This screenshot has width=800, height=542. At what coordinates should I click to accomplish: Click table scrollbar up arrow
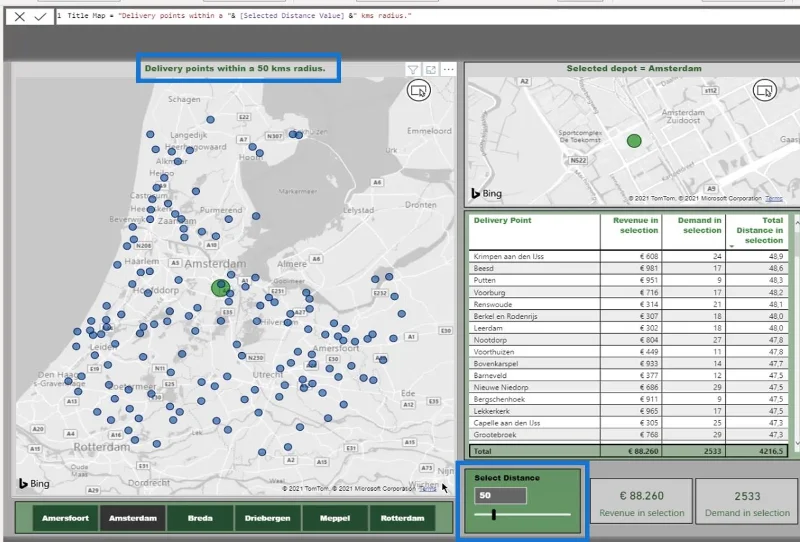[796, 223]
